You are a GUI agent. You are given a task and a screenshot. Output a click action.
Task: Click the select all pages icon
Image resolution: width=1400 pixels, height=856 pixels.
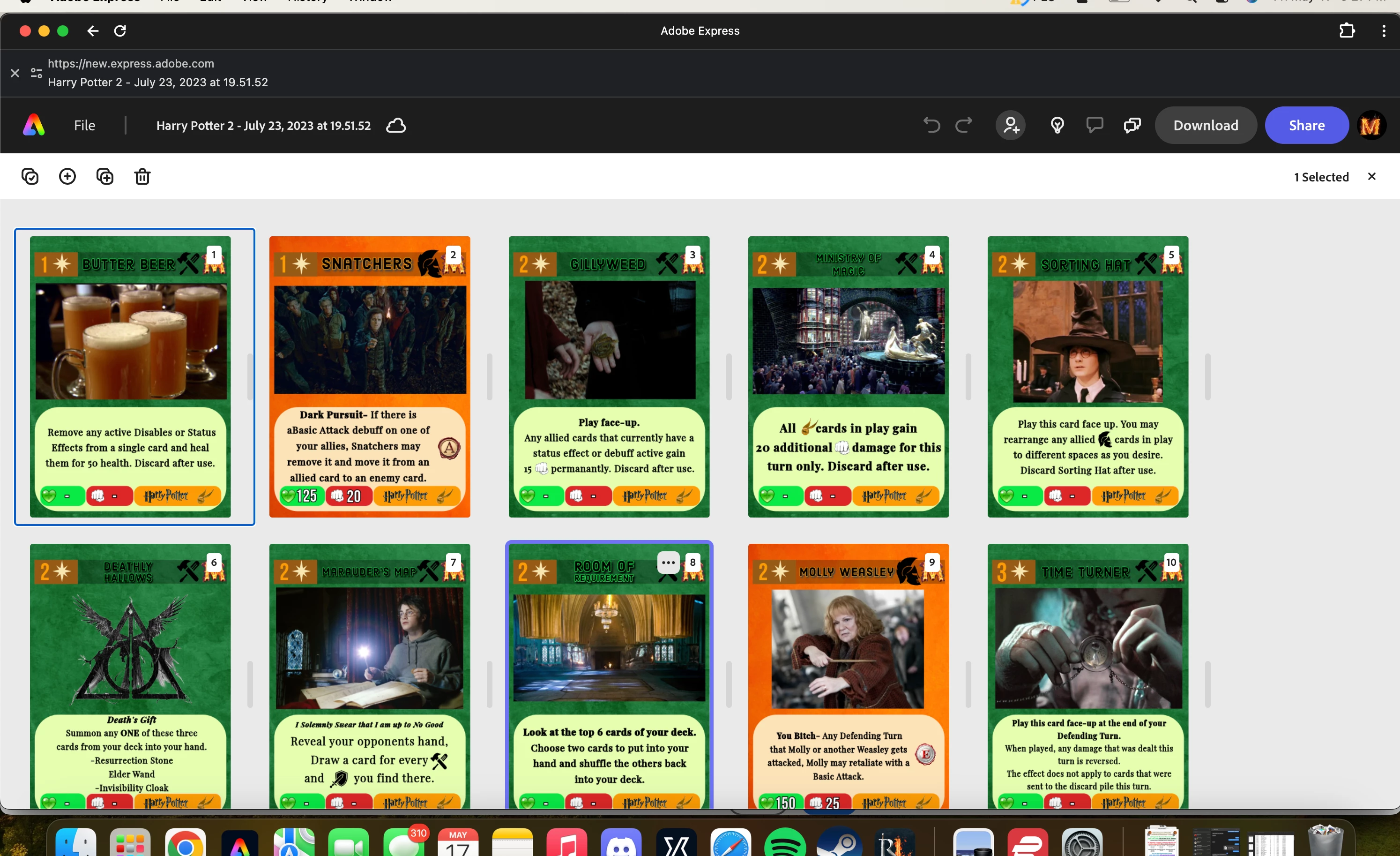[30, 177]
